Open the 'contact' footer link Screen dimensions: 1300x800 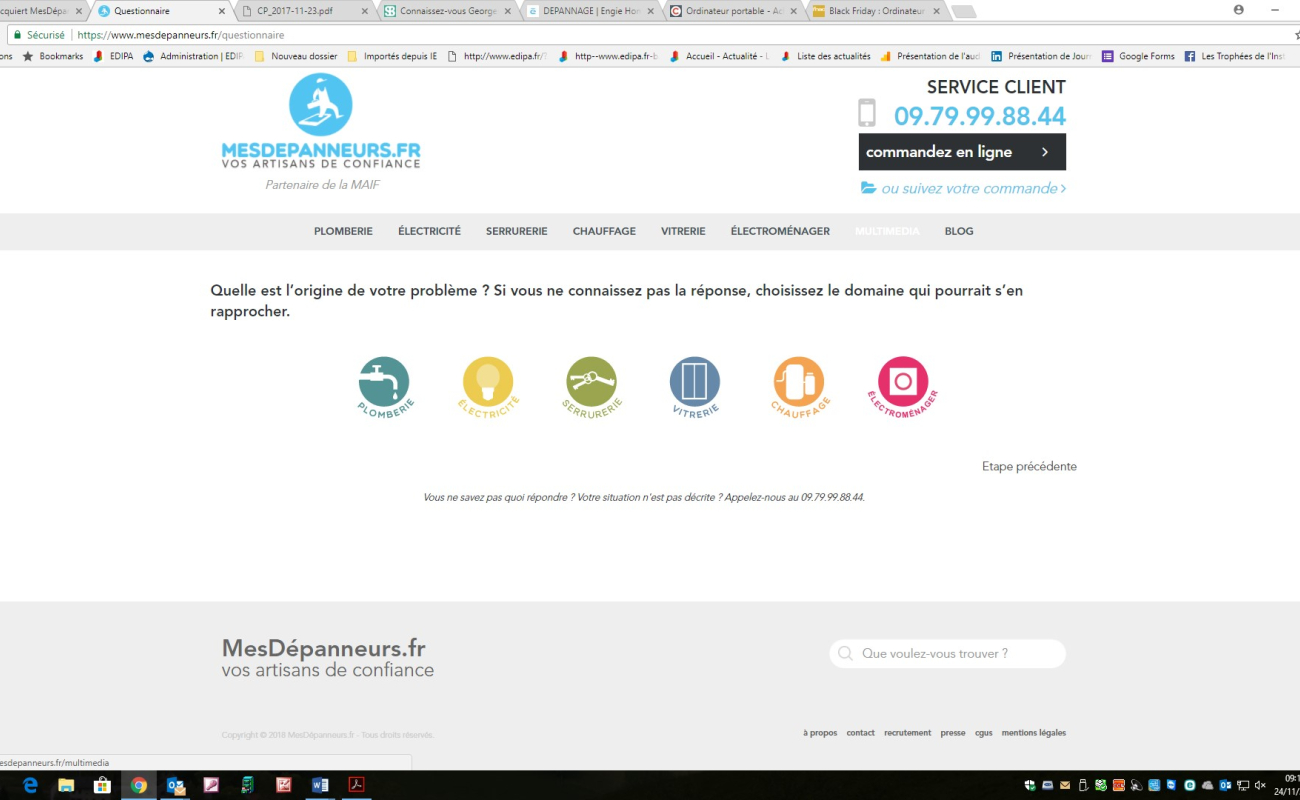click(860, 733)
